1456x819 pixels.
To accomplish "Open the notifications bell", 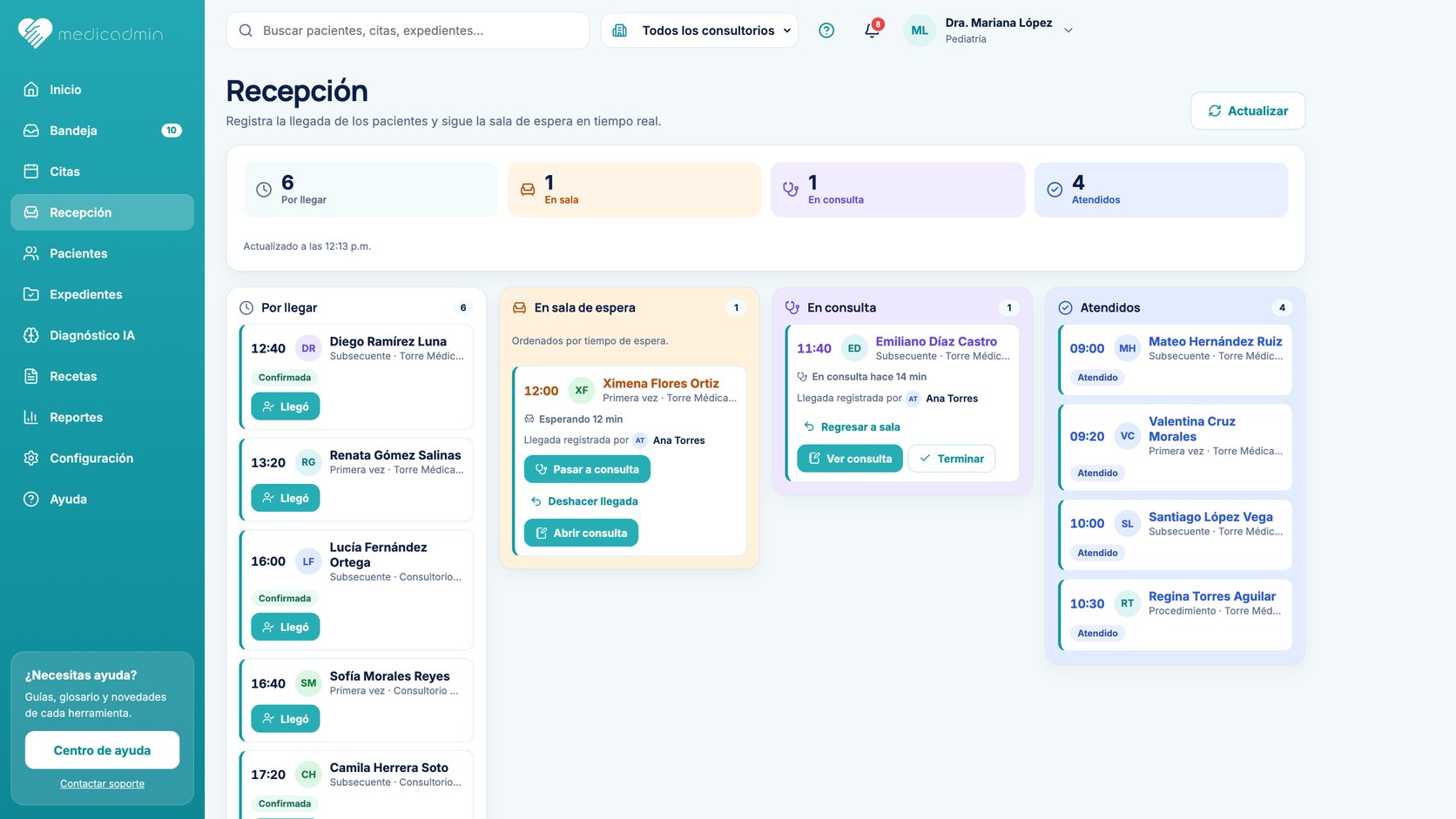I will click(x=872, y=30).
